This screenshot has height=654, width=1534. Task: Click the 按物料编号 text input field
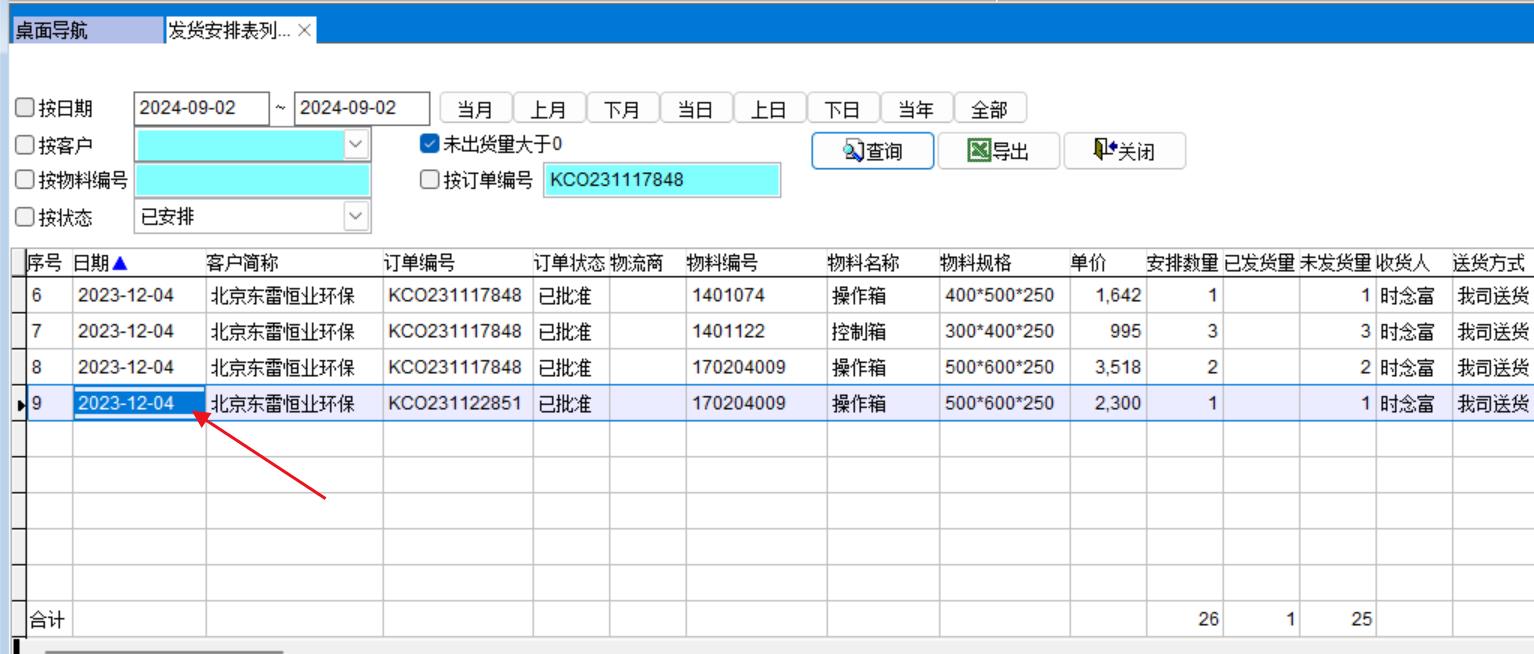[252, 181]
